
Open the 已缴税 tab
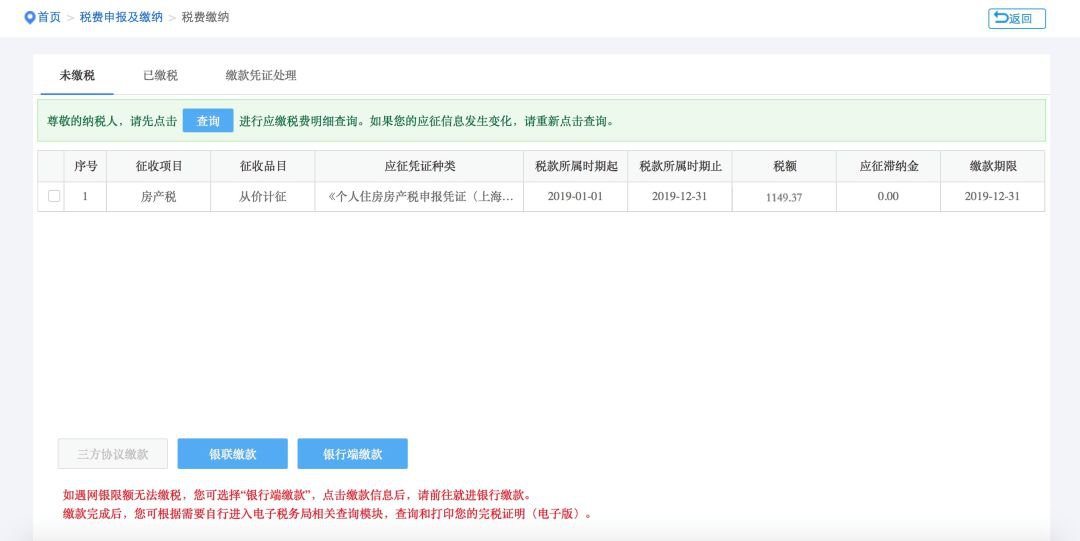click(160, 75)
